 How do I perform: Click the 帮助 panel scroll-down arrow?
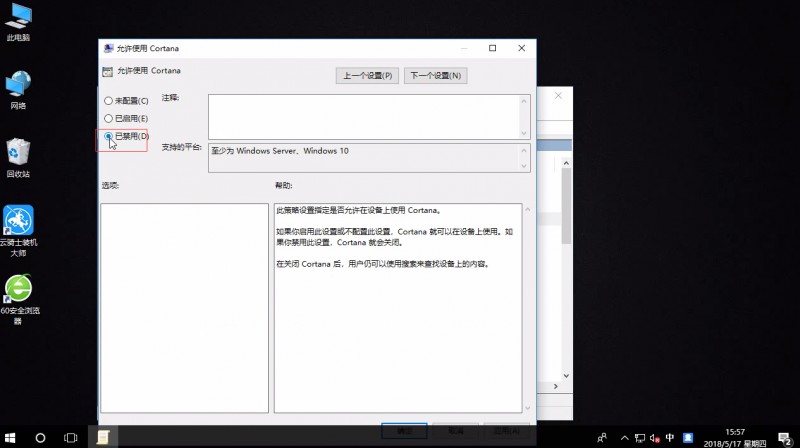[528, 408]
